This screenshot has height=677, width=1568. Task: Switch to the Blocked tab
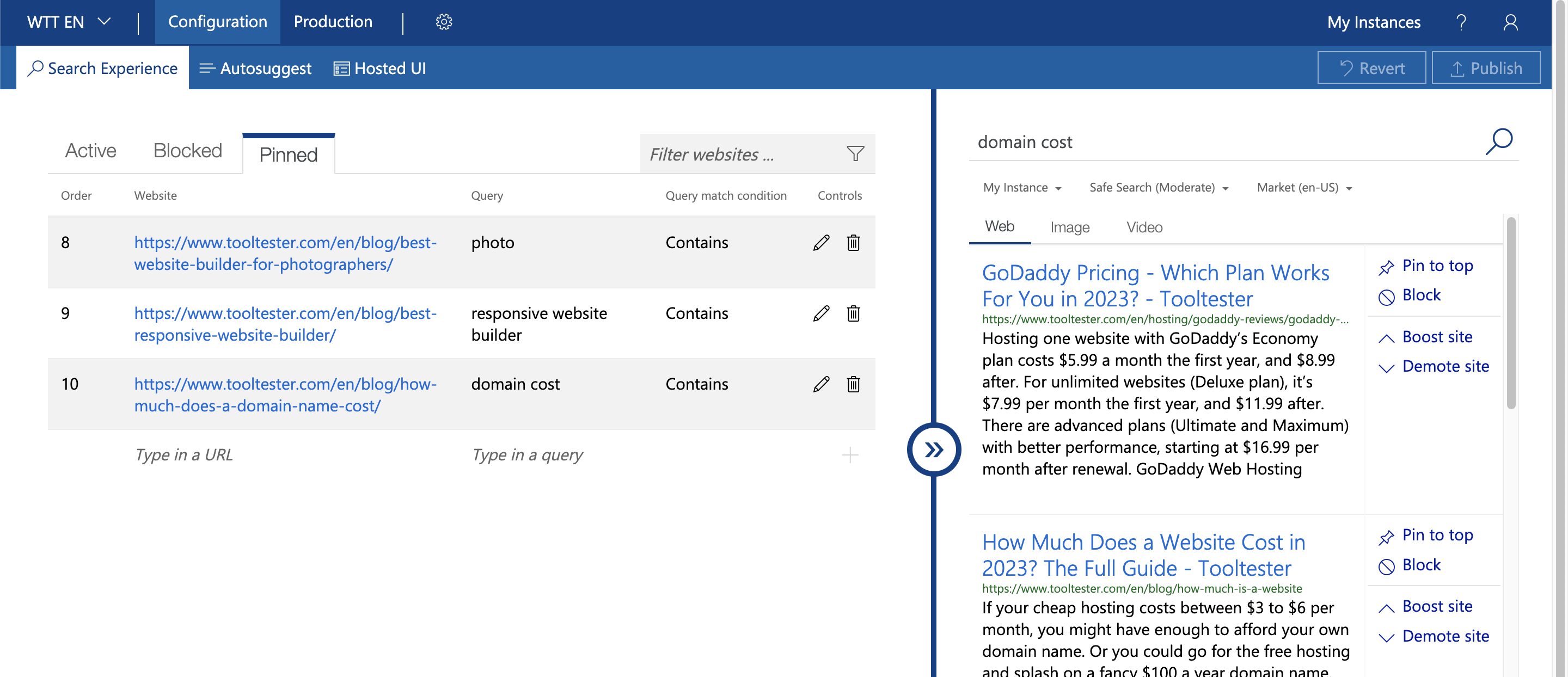[x=187, y=150]
